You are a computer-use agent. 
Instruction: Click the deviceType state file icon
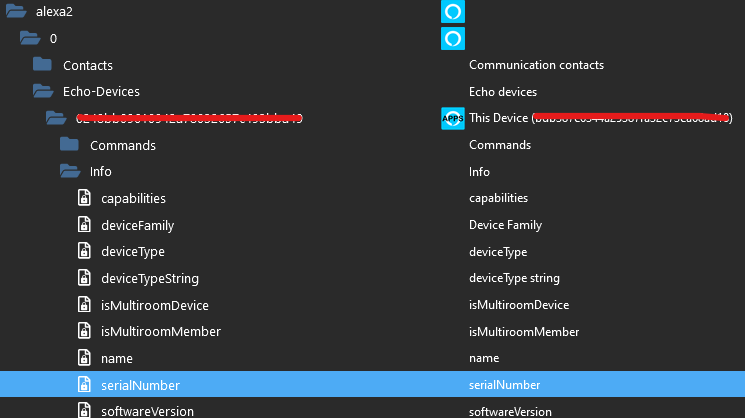click(x=84, y=251)
